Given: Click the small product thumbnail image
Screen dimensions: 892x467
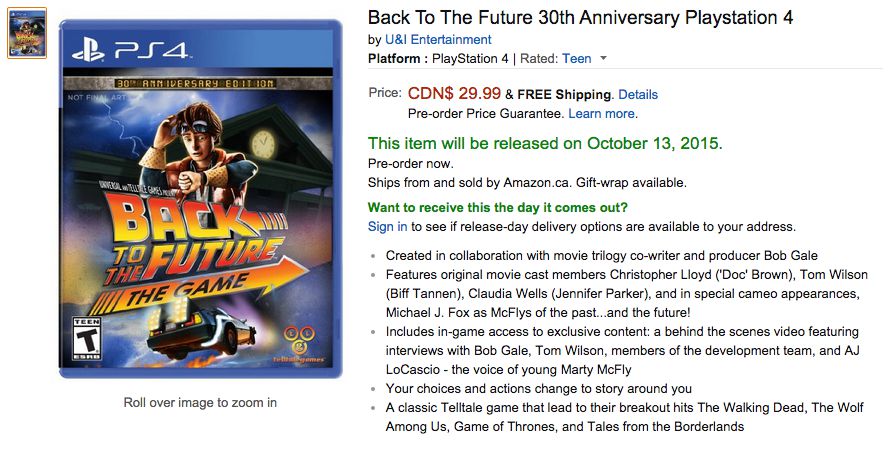Looking at the screenshot, I should click(27, 35).
